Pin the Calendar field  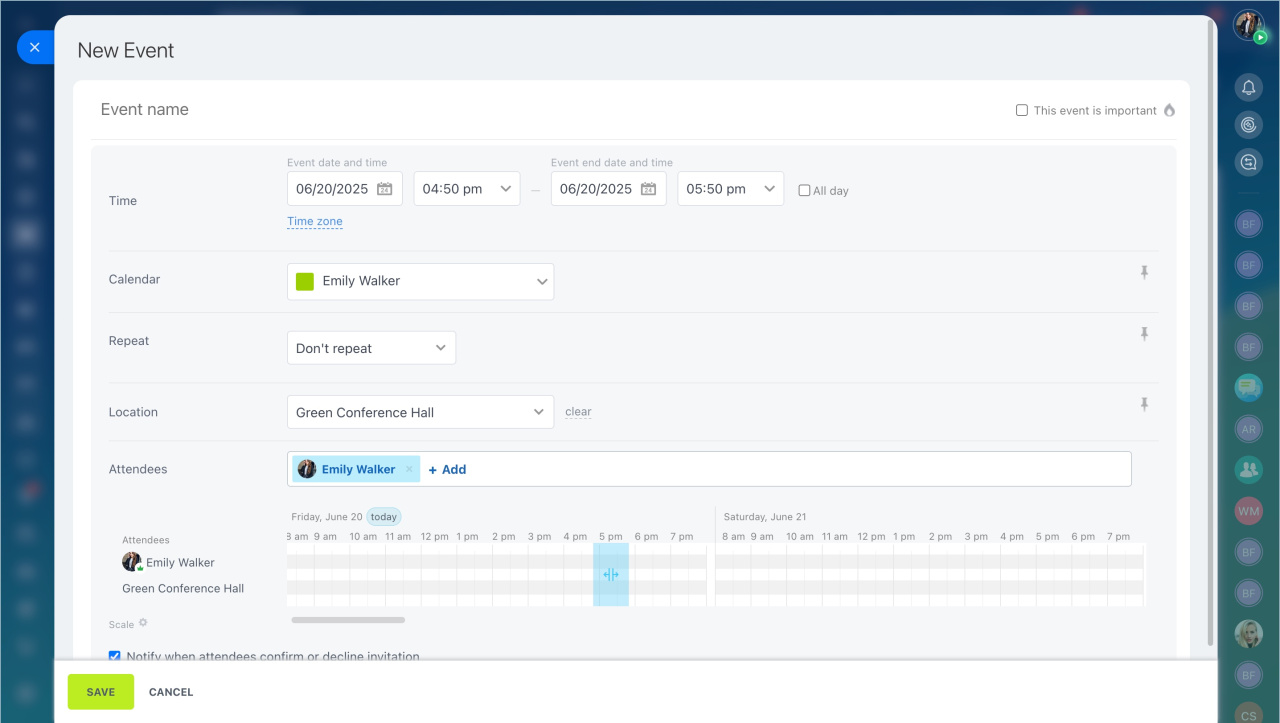(x=1144, y=272)
